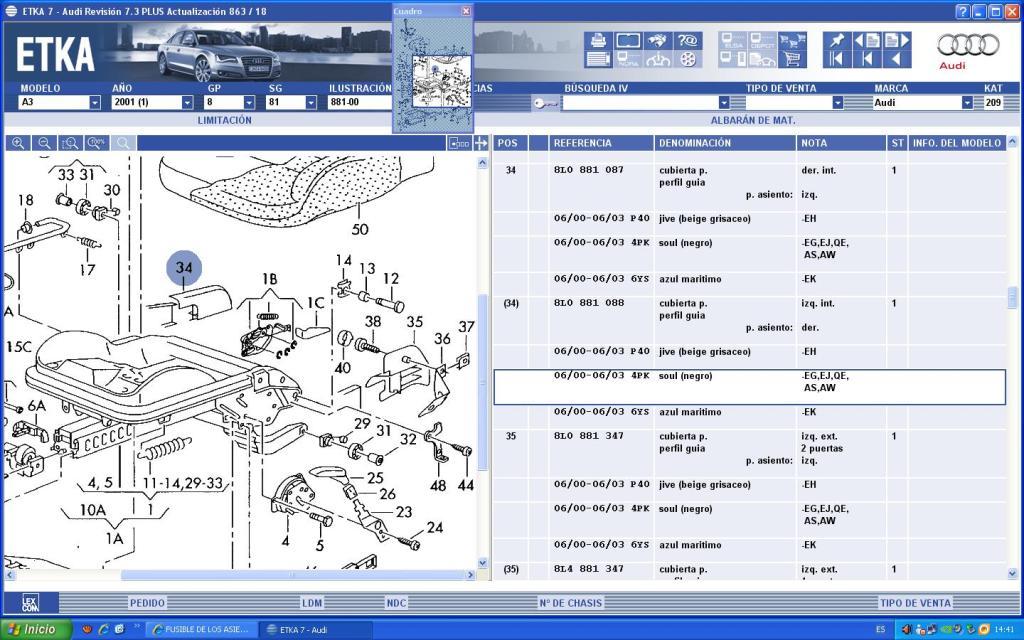Screen dimensions: 1024x640
Task: Open the ELSA icon
Action: pyautogui.click(x=733, y=41)
